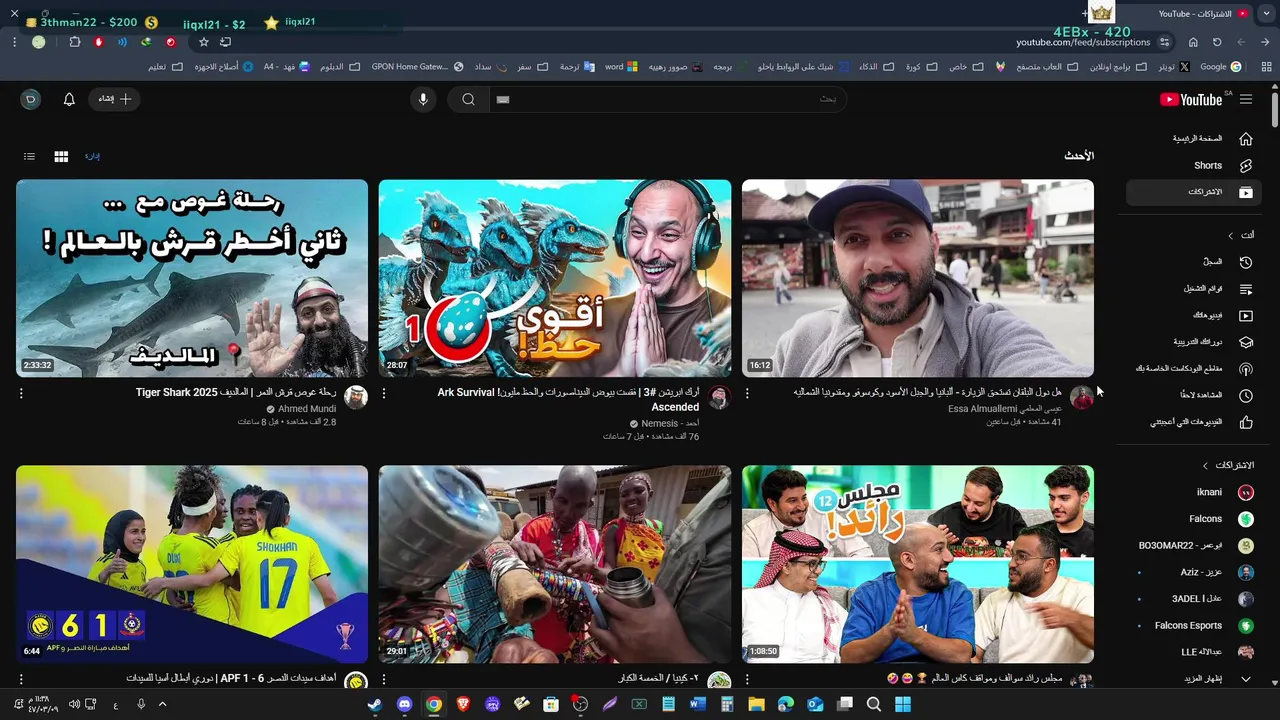
Task: Open the account avatar menu
Action: 31,99
